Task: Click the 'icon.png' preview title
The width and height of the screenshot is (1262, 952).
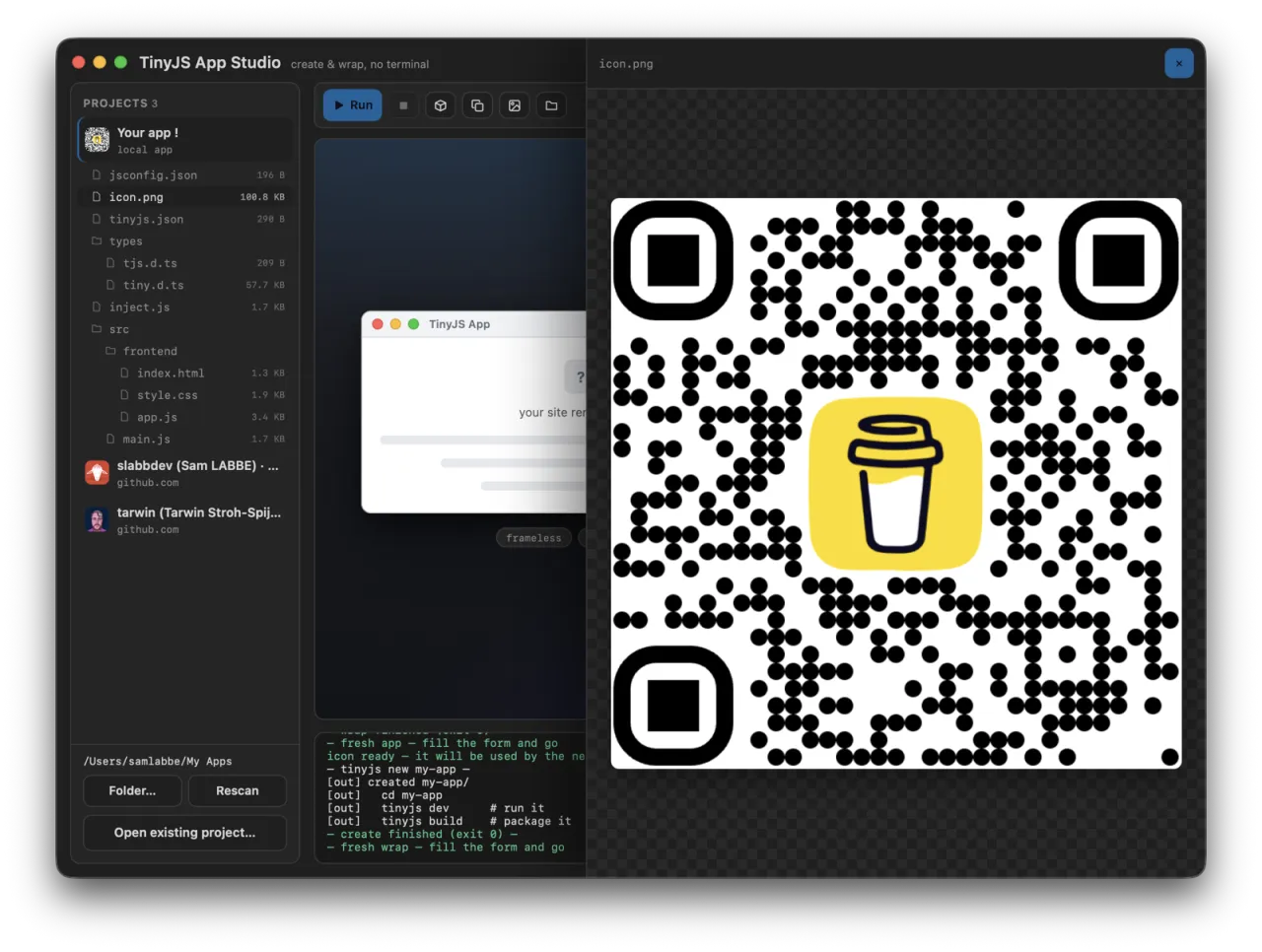Action: (626, 63)
